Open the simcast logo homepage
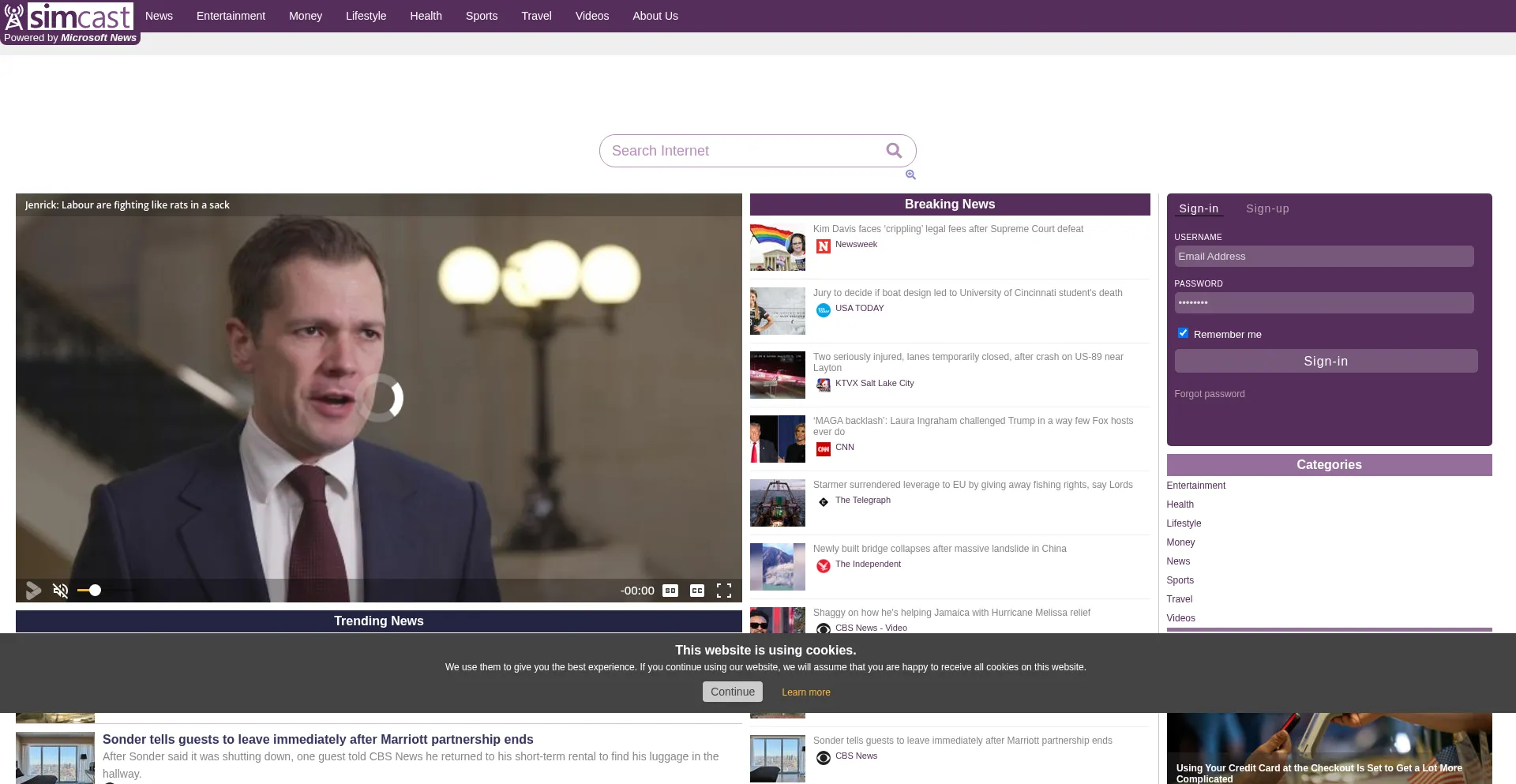The height and width of the screenshot is (784, 1516). [71, 17]
